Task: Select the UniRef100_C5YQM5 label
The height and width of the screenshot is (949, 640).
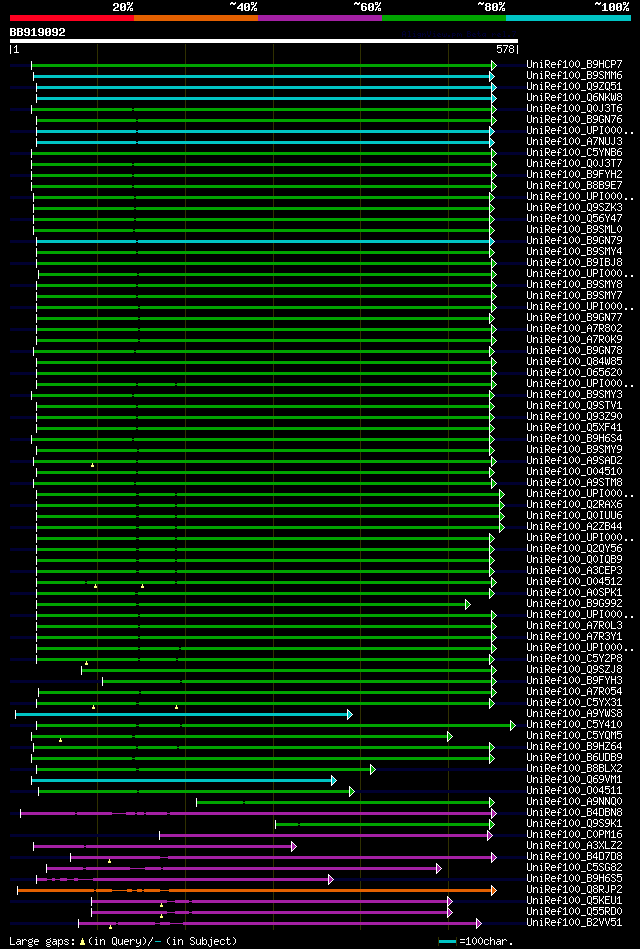Action: point(575,736)
